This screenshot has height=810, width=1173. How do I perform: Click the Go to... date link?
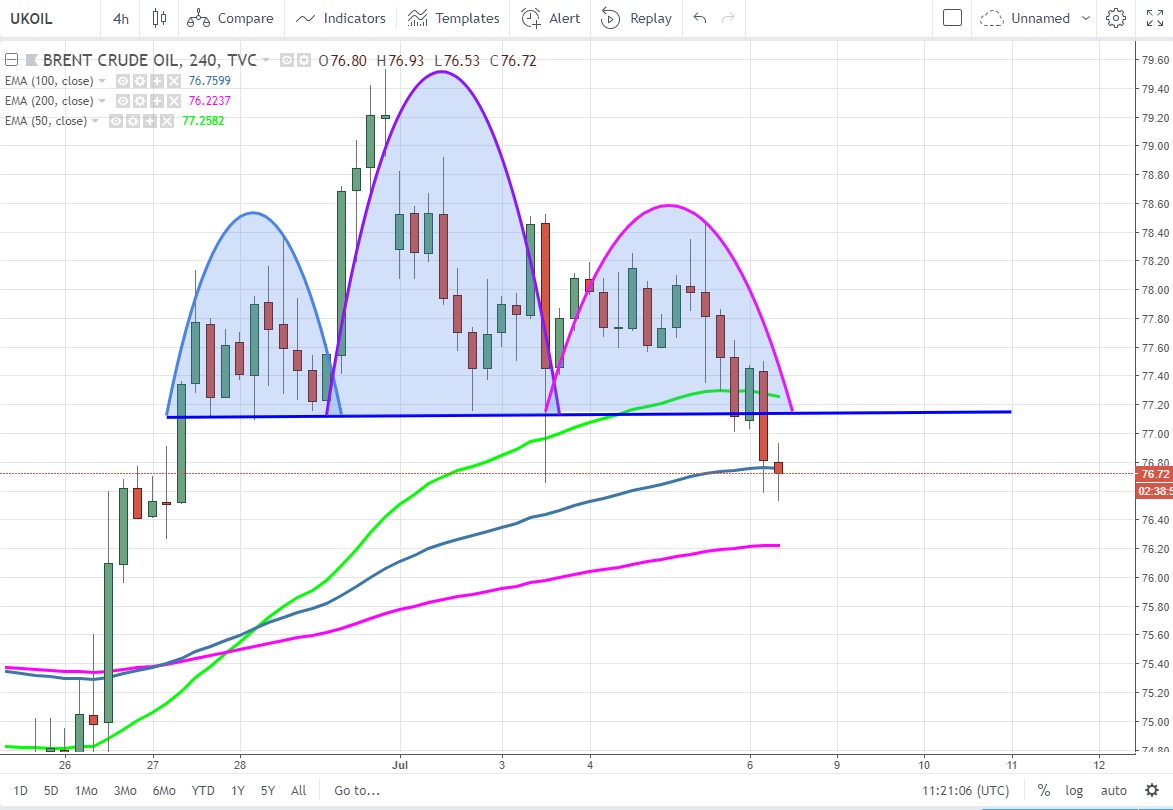pos(357,790)
